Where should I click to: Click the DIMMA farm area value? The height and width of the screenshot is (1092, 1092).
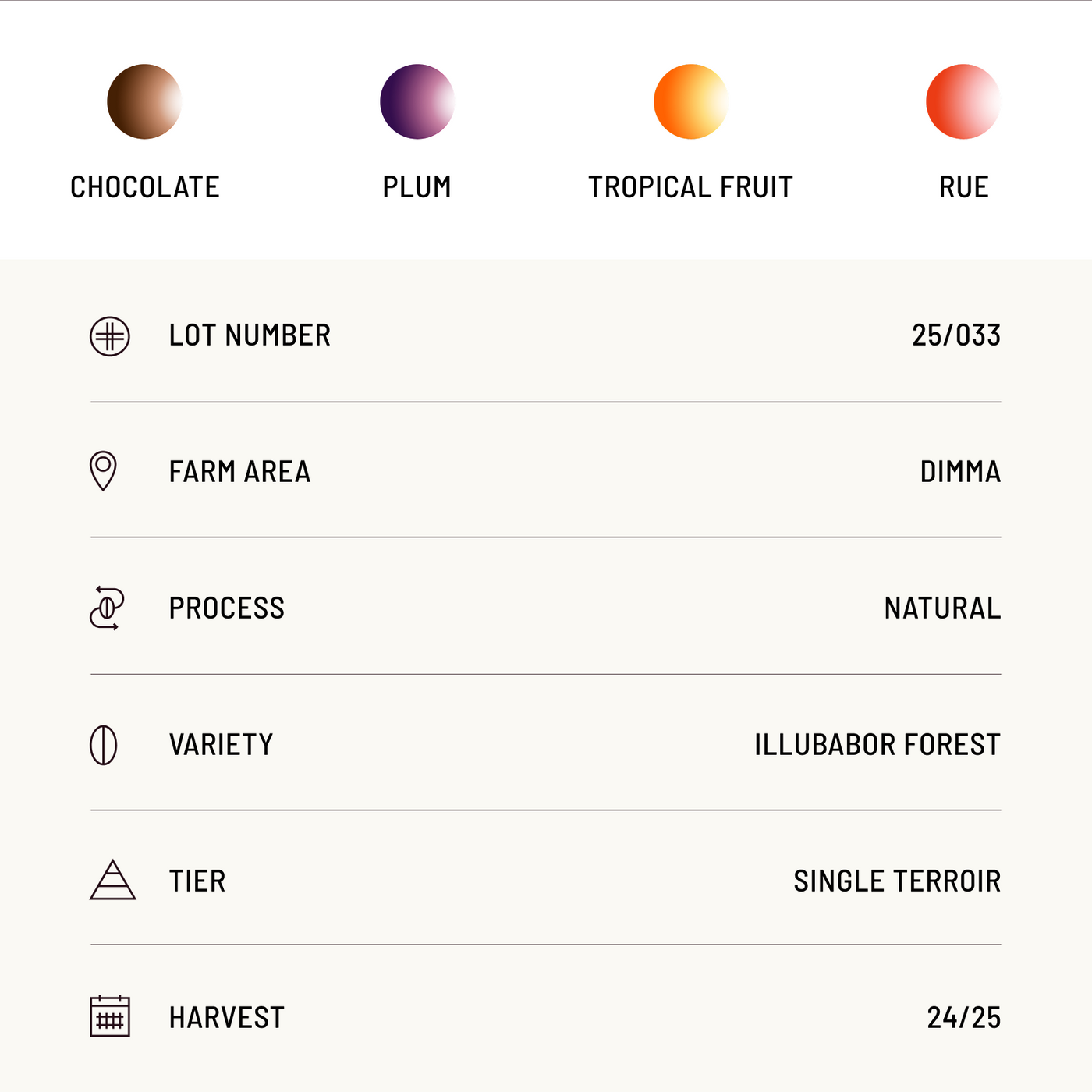coord(960,472)
